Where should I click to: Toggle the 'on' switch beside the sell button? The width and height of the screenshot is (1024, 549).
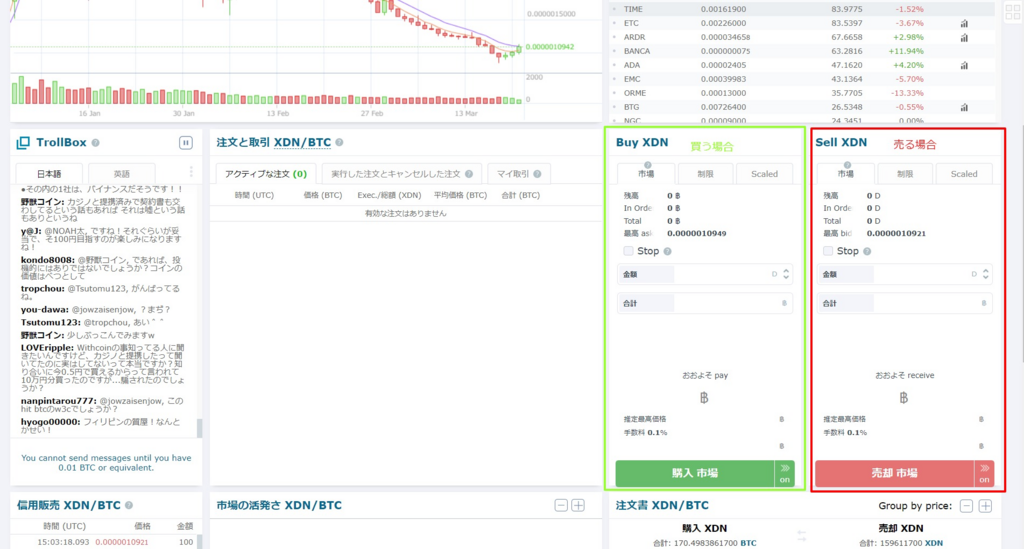tap(985, 473)
